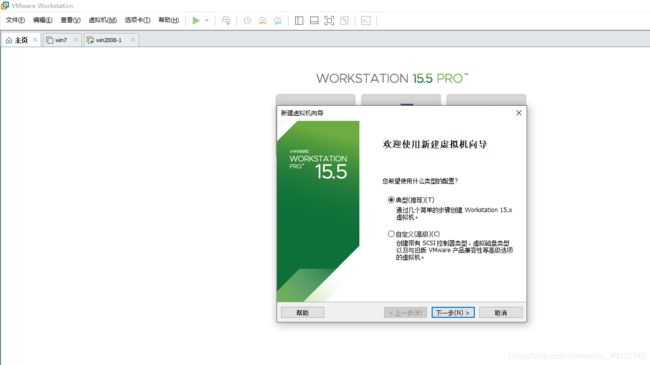
Task: Click the 帮助 help button in wizard
Action: point(303,313)
